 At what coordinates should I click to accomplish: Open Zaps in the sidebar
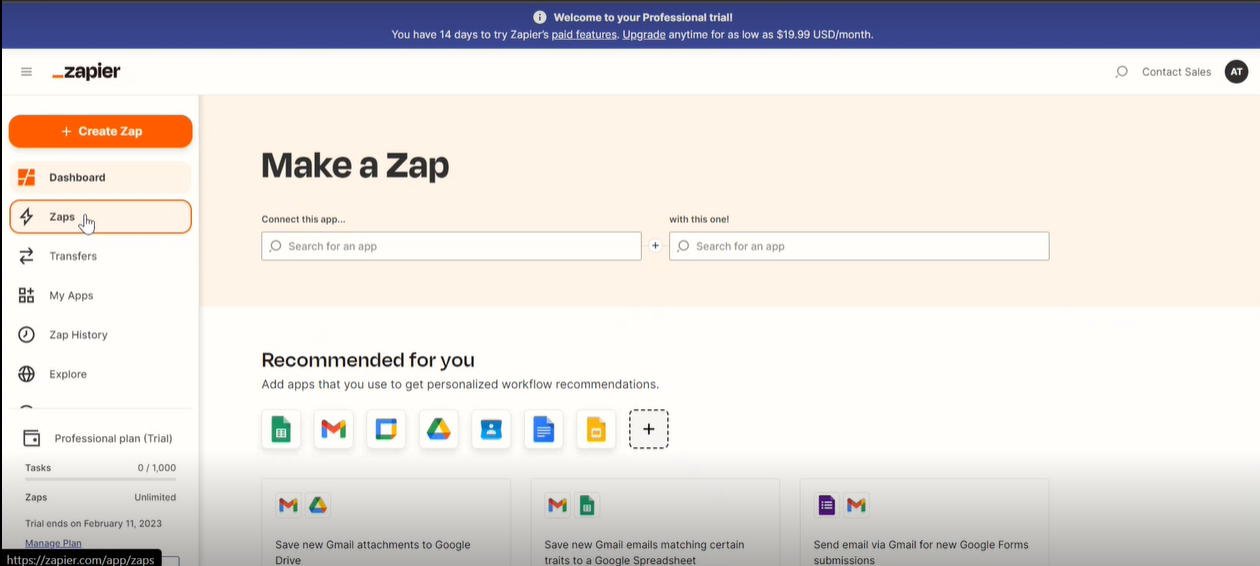pos(100,217)
